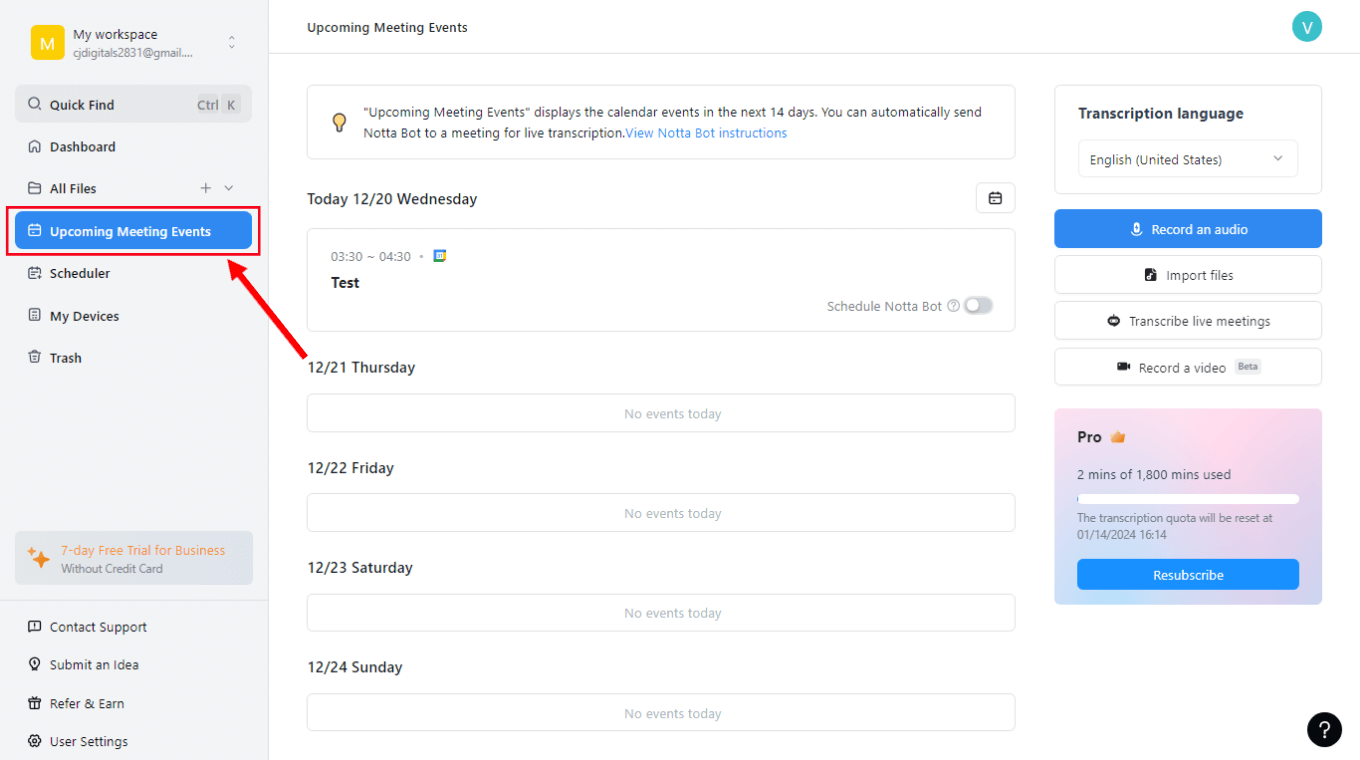Viewport: 1360px width, 760px height.
Task: Open Contact Support
Action: (98, 627)
